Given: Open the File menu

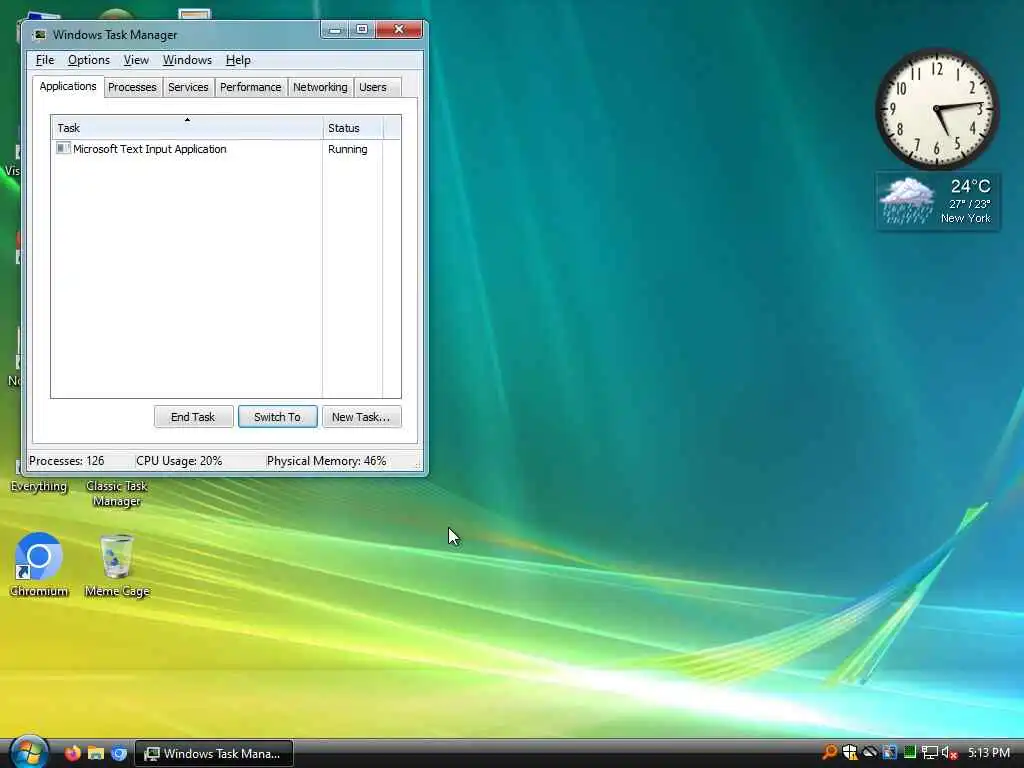Looking at the screenshot, I should (44, 60).
